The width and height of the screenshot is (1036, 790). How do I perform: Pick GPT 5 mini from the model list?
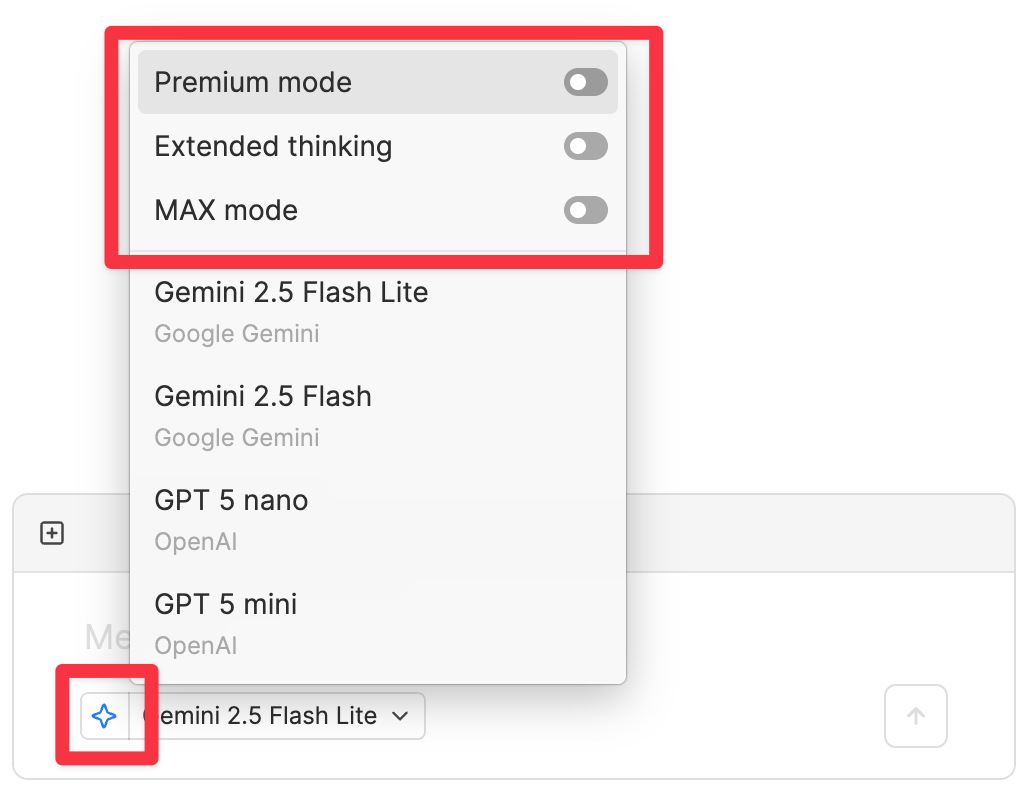(x=226, y=604)
